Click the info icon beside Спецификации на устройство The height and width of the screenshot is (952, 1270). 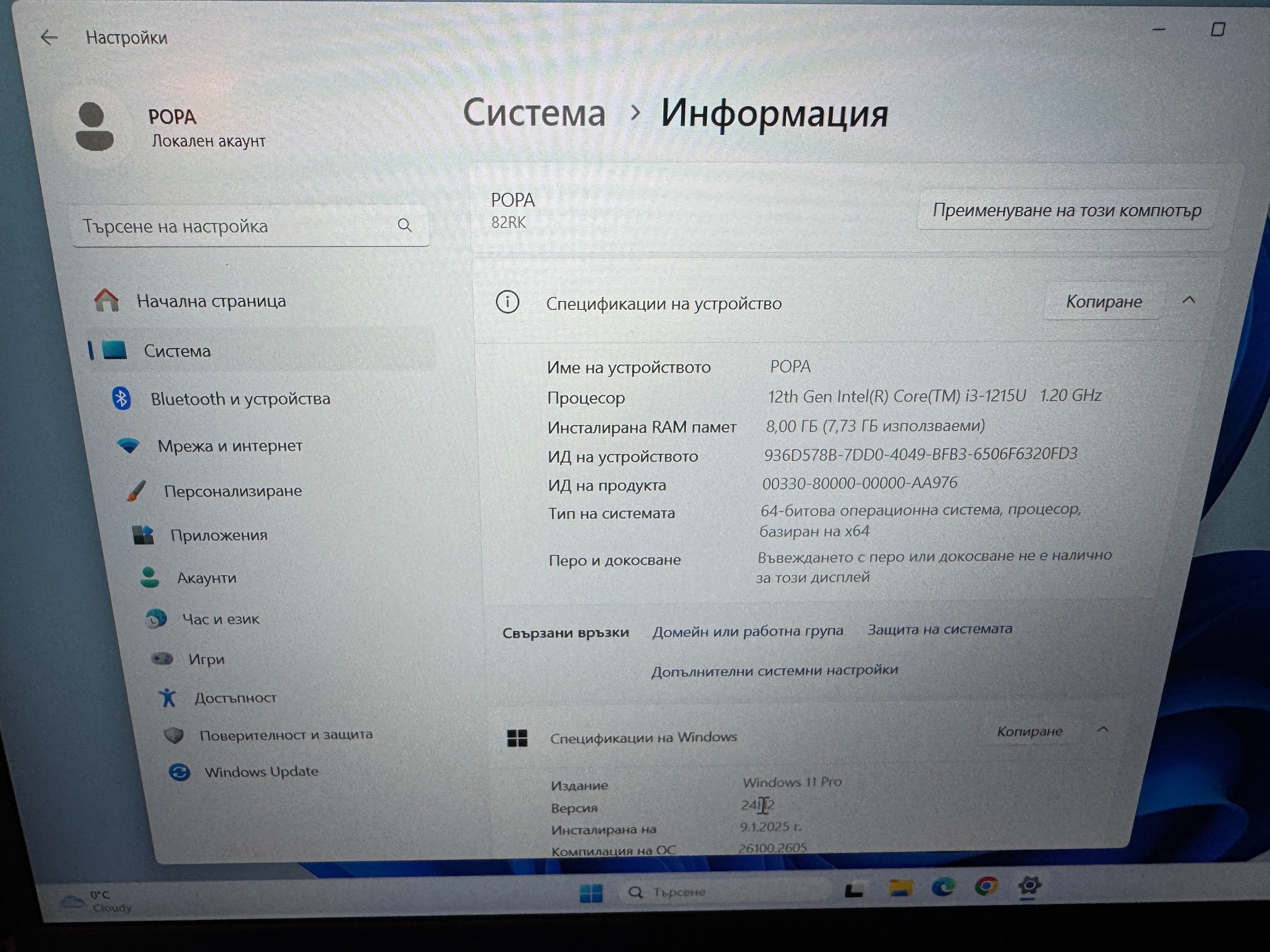coord(507,302)
